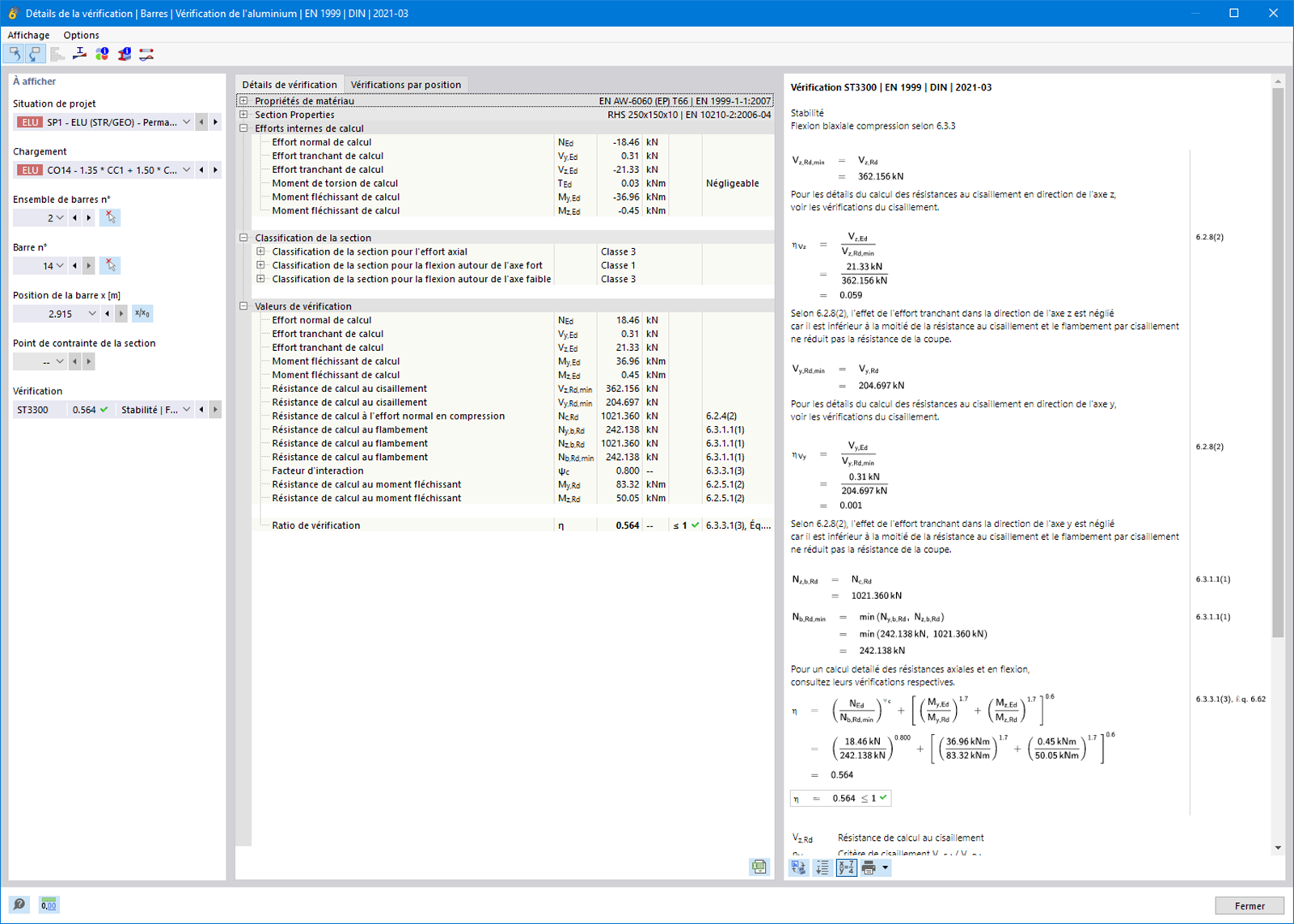Click the sorted list icon below the formula panel

point(822,867)
